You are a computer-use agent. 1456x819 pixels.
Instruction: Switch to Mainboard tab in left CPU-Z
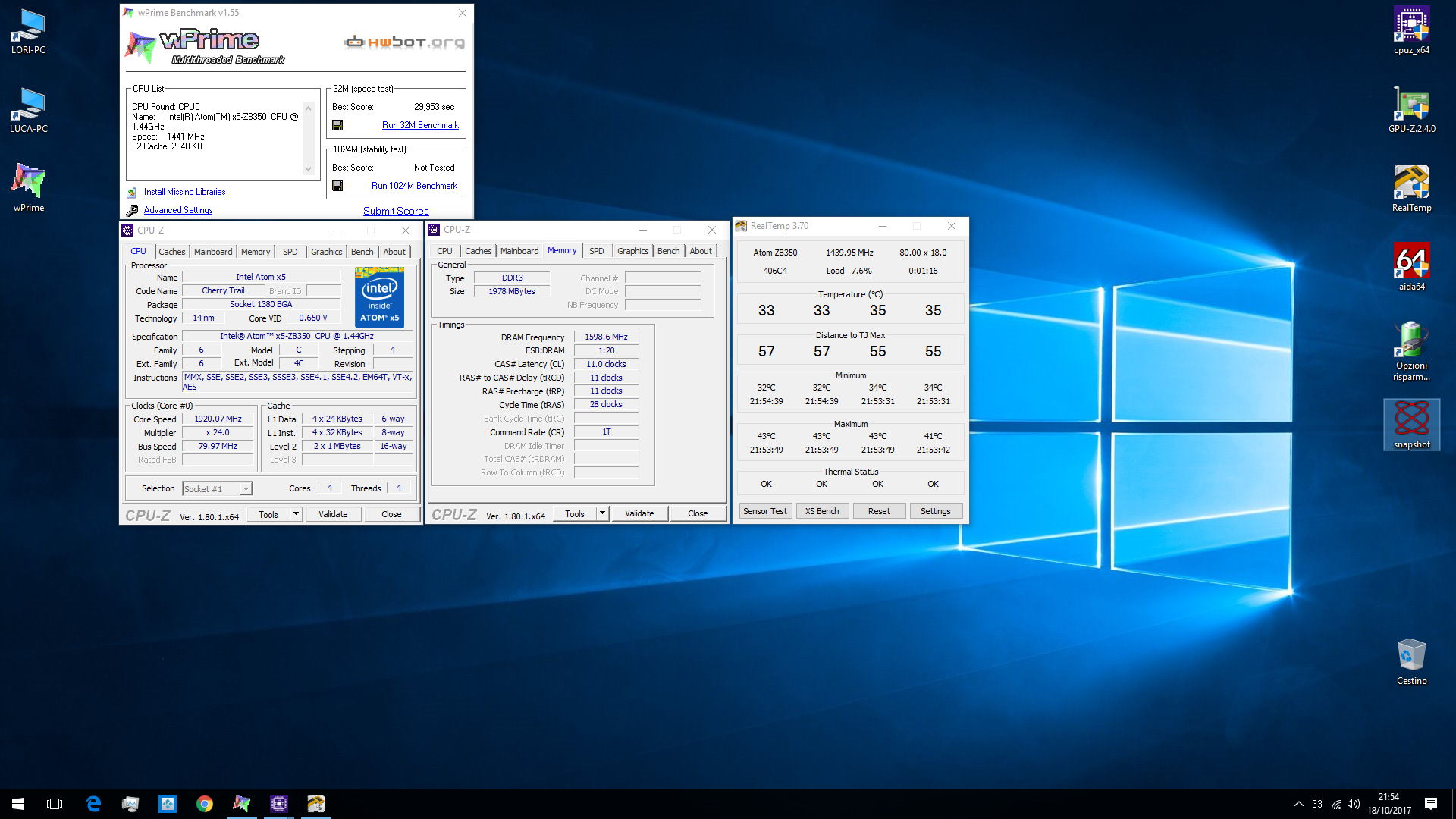click(213, 252)
